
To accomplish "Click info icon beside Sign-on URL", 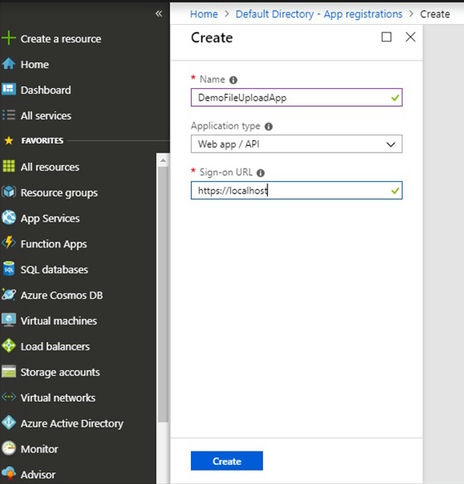I will (261, 173).
